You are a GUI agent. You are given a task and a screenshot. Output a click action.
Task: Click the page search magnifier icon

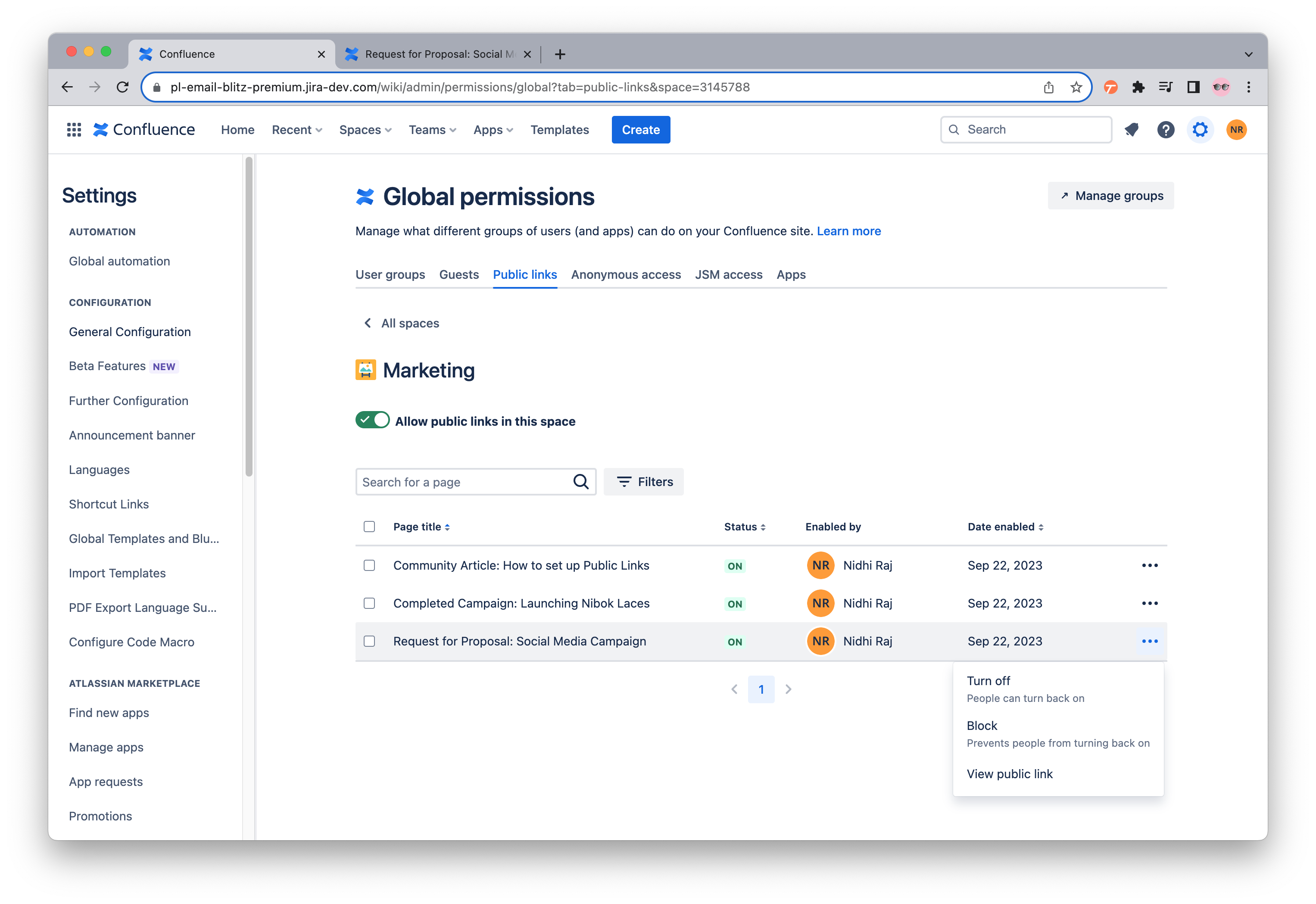coord(580,481)
